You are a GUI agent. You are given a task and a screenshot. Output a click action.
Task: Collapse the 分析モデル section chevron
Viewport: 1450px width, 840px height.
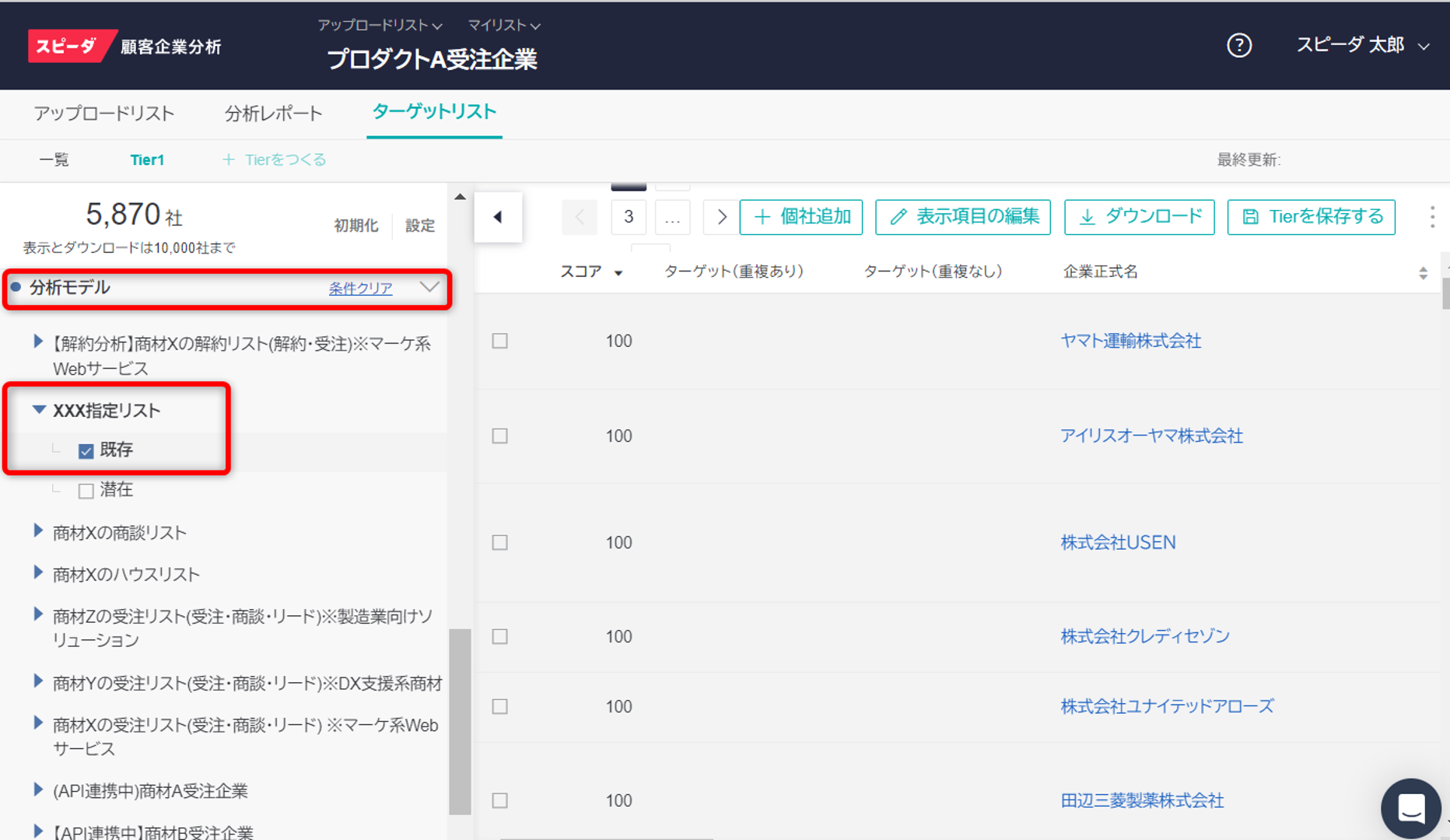[x=429, y=287]
